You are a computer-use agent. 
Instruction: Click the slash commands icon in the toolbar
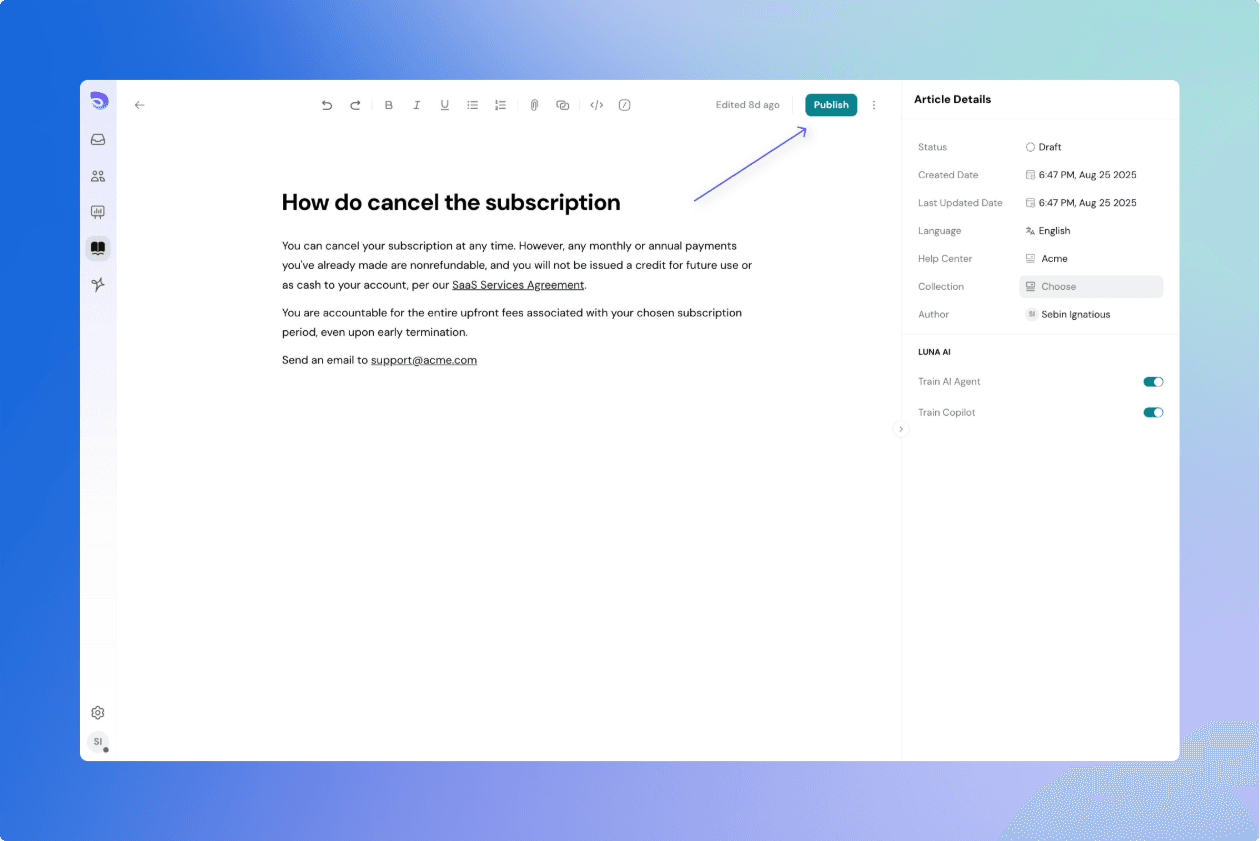[624, 105]
